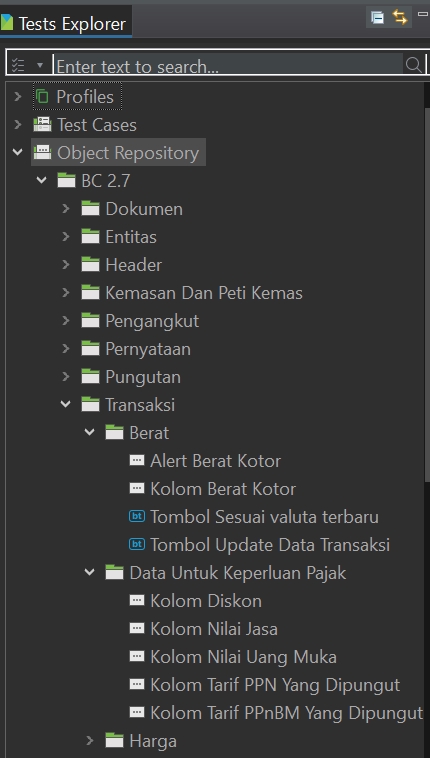Viewport: 430px width, 758px height.
Task: Click the Profiles icon
Action: [x=42, y=97]
